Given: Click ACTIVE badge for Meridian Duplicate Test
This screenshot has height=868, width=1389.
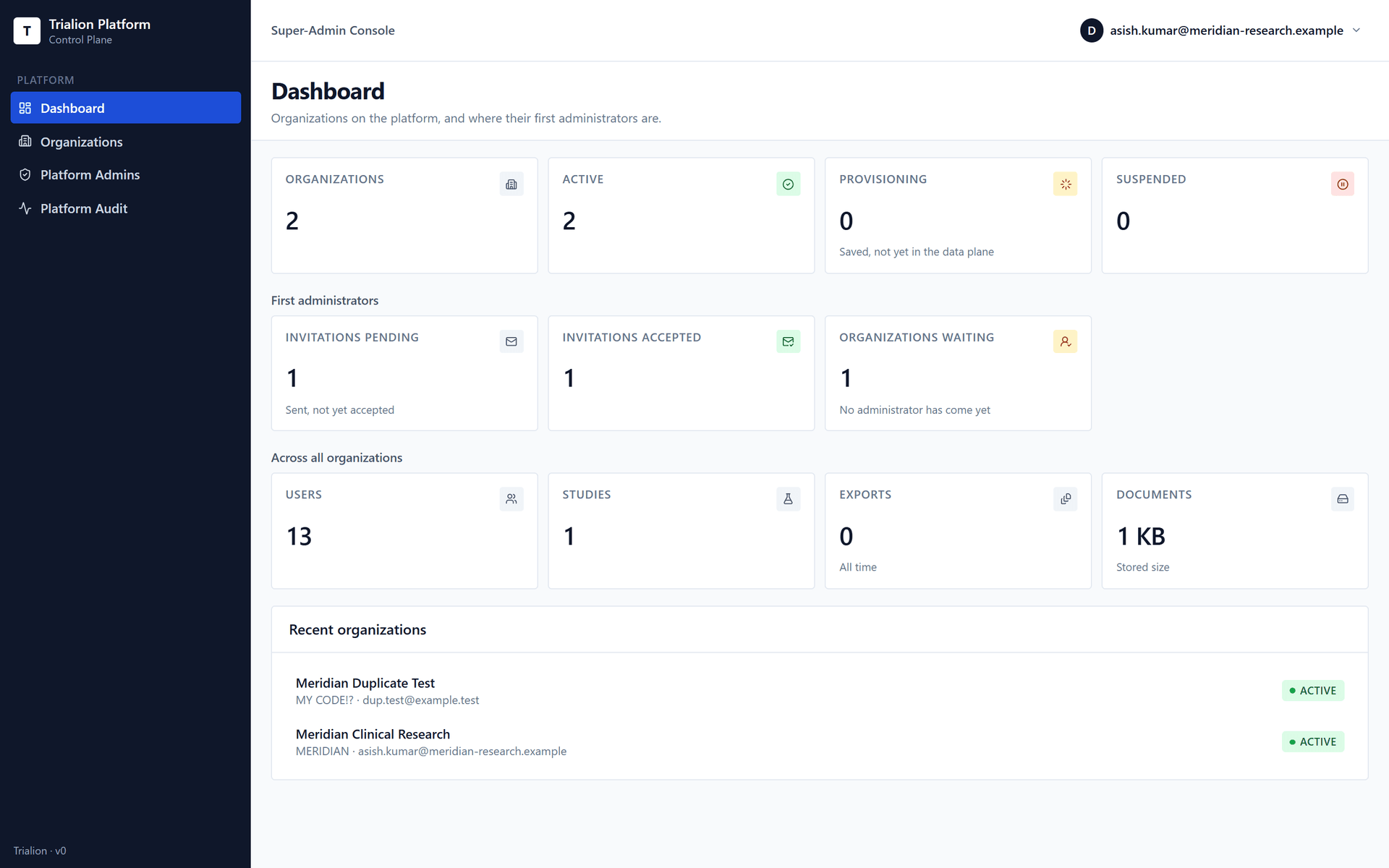Looking at the screenshot, I should 1313,691.
